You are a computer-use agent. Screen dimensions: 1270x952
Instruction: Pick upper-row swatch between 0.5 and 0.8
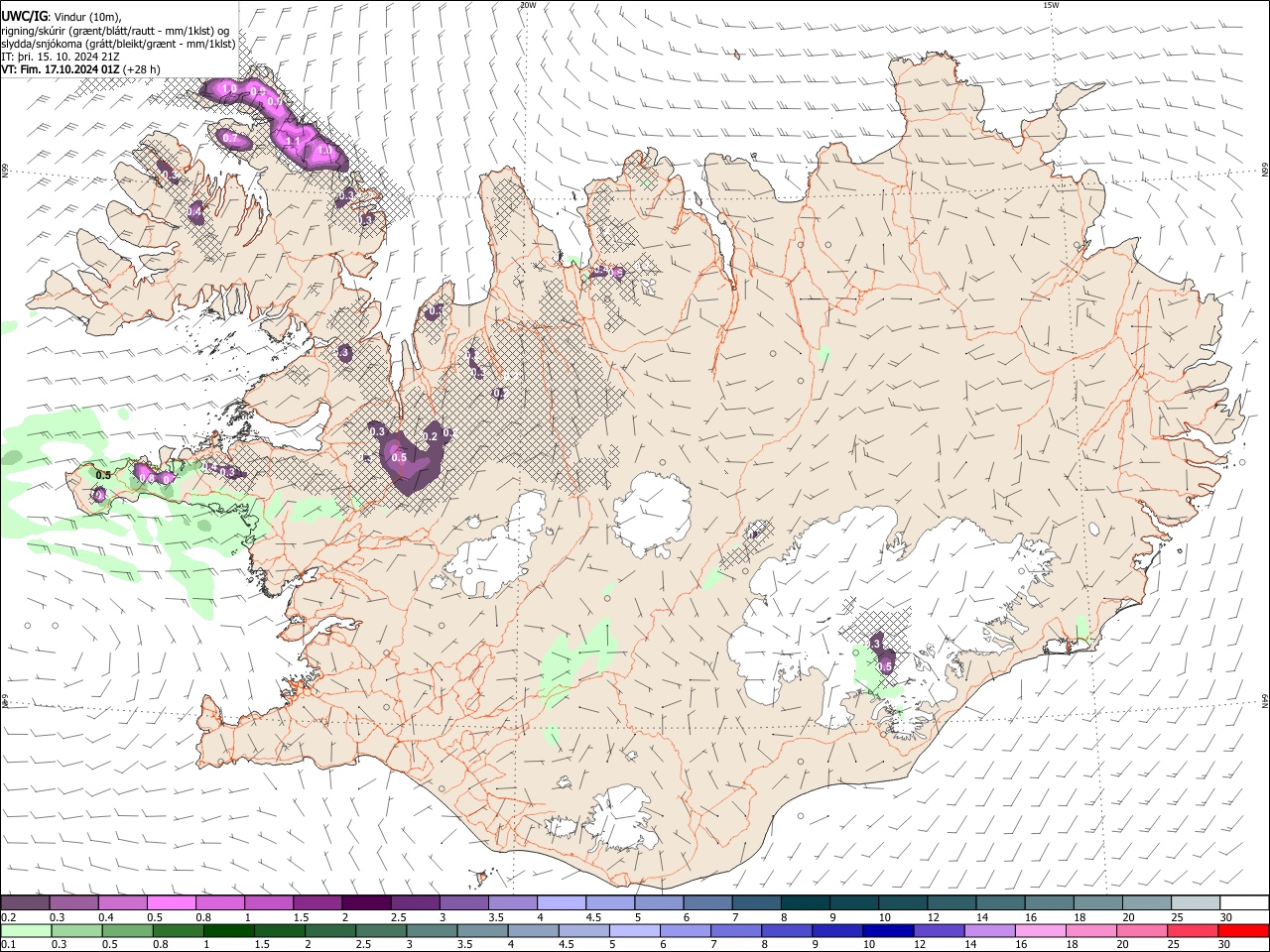coord(171,902)
